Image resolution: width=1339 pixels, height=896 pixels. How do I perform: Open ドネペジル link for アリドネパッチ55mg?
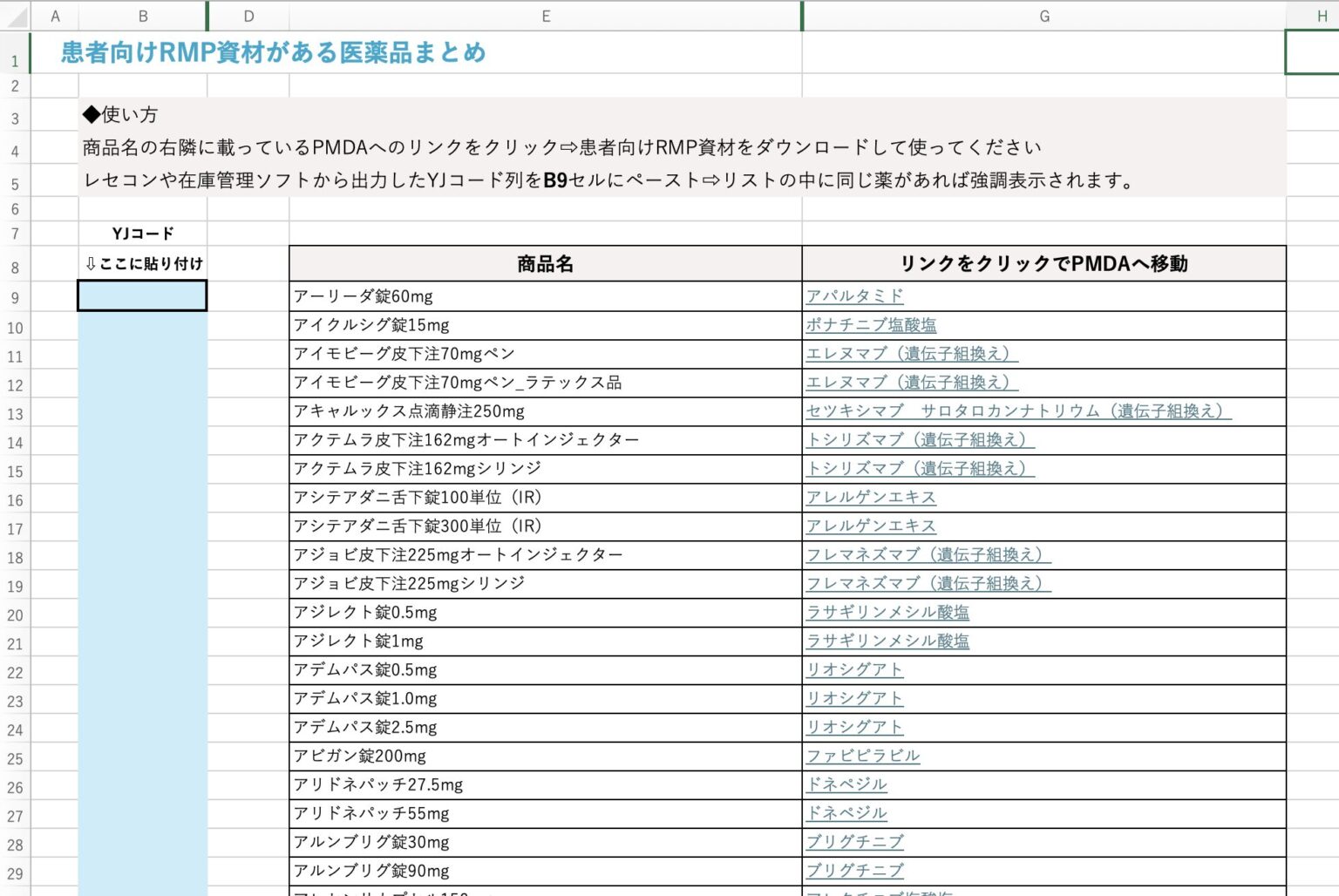[x=846, y=813]
